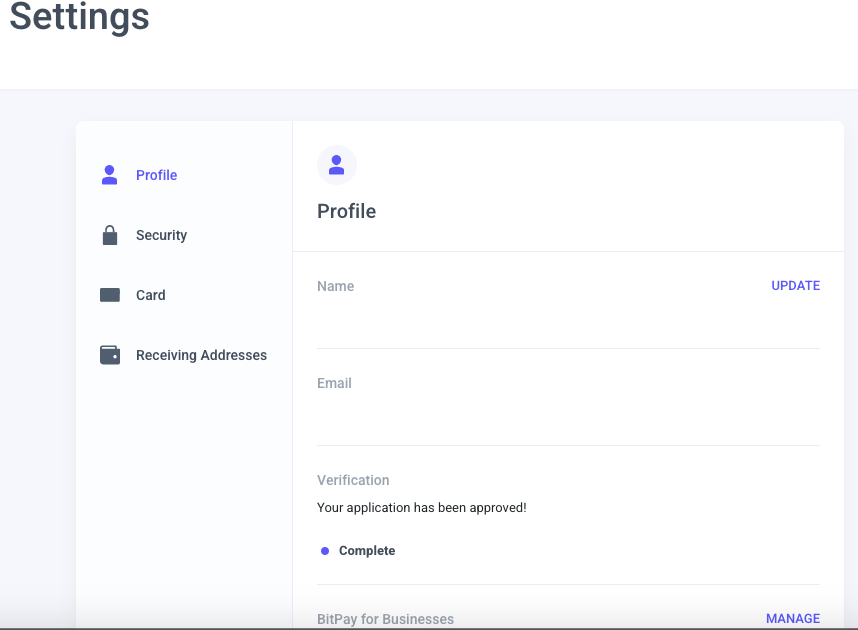The image size is (858, 630).
Task: Select the Settings page heading
Action: pyautogui.click(x=79, y=17)
